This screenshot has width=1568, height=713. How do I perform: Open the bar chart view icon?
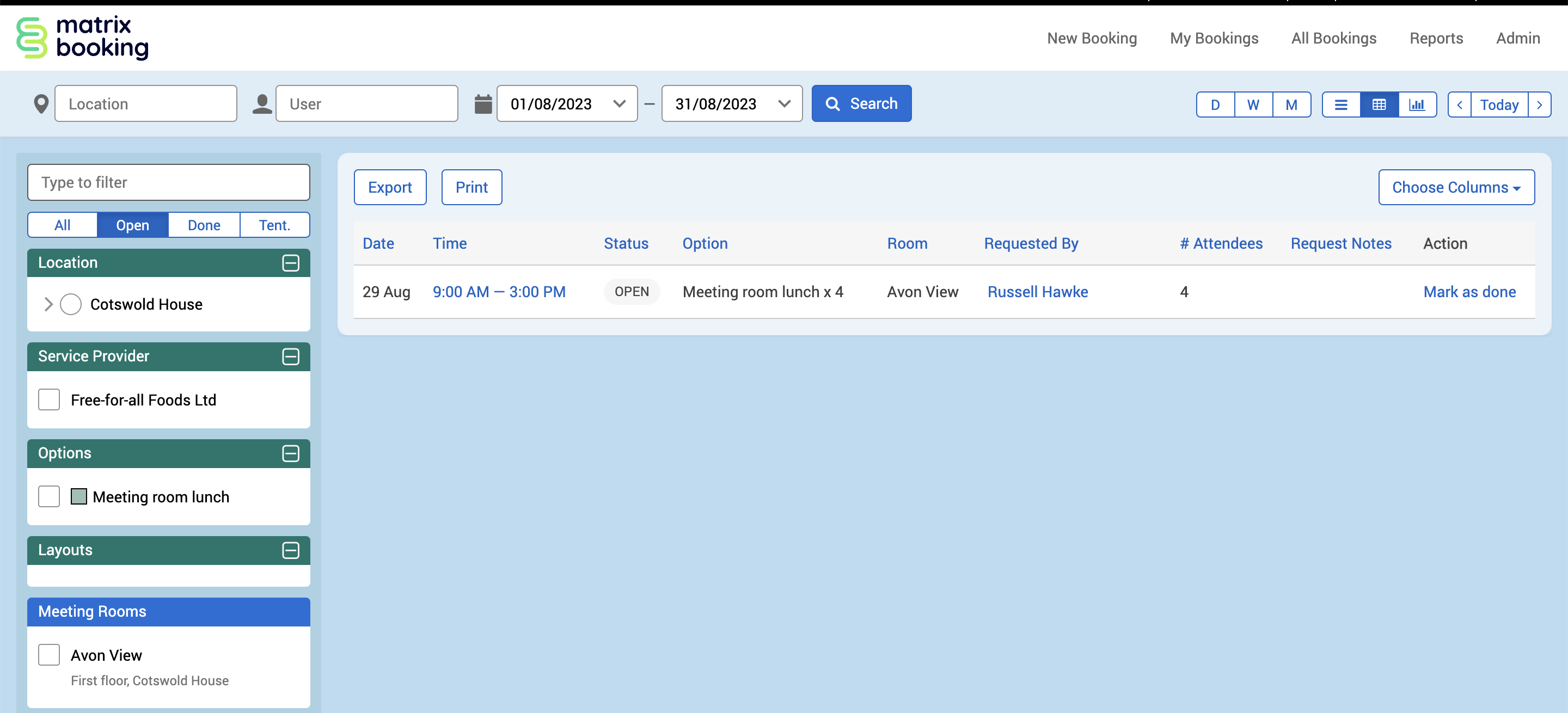pyautogui.click(x=1417, y=105)
